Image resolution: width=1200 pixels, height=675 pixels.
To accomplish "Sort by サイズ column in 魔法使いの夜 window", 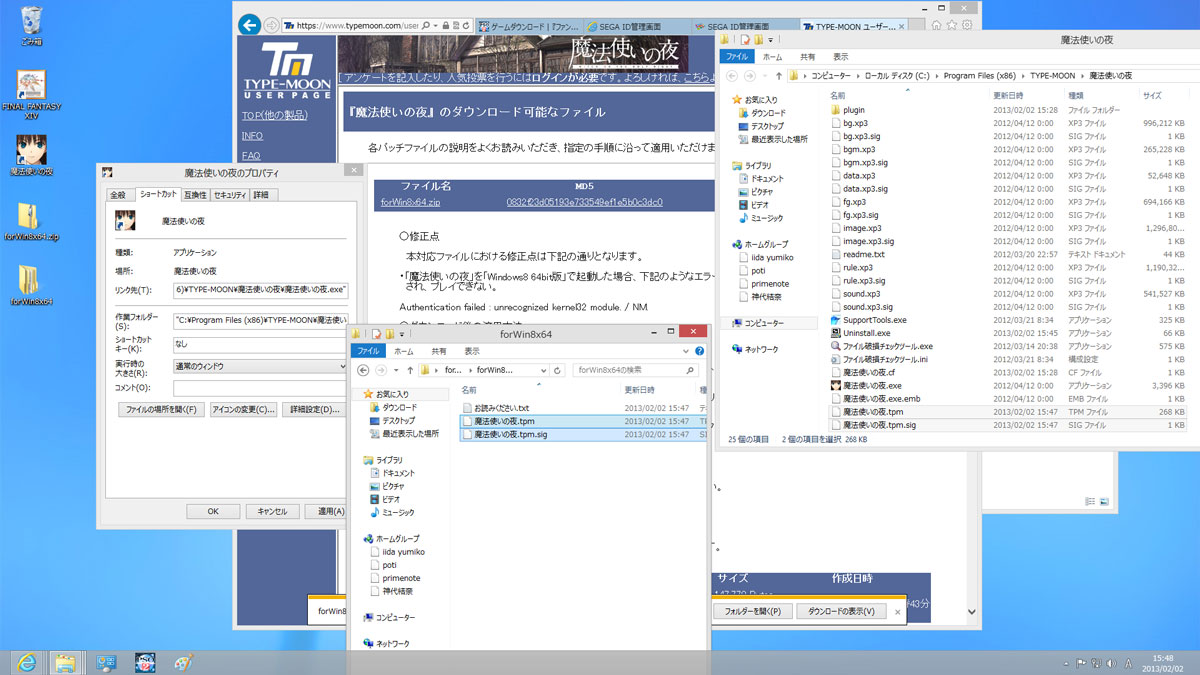I will [1152, 95].
